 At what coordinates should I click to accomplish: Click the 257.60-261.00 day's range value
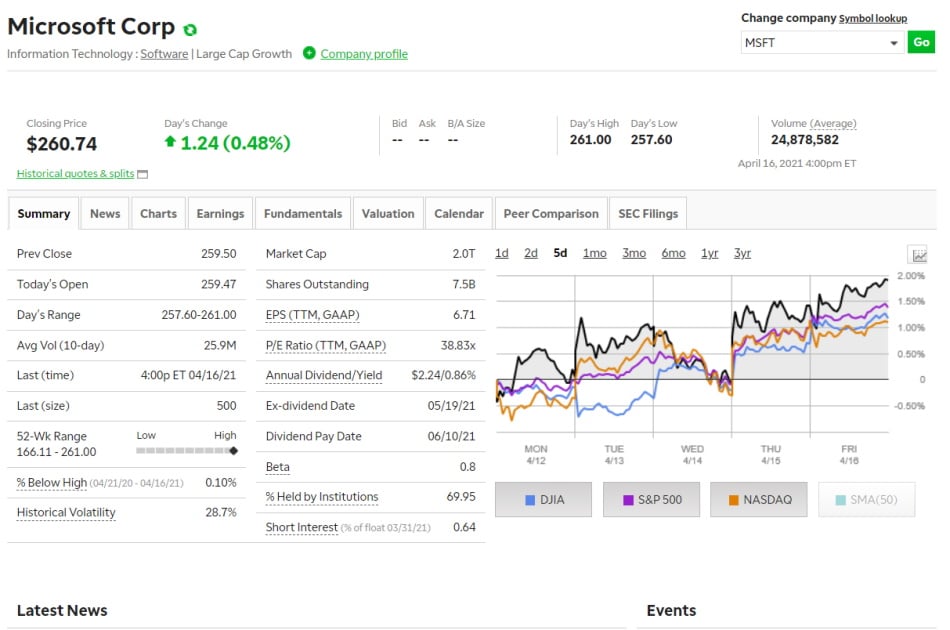point(199,315)
